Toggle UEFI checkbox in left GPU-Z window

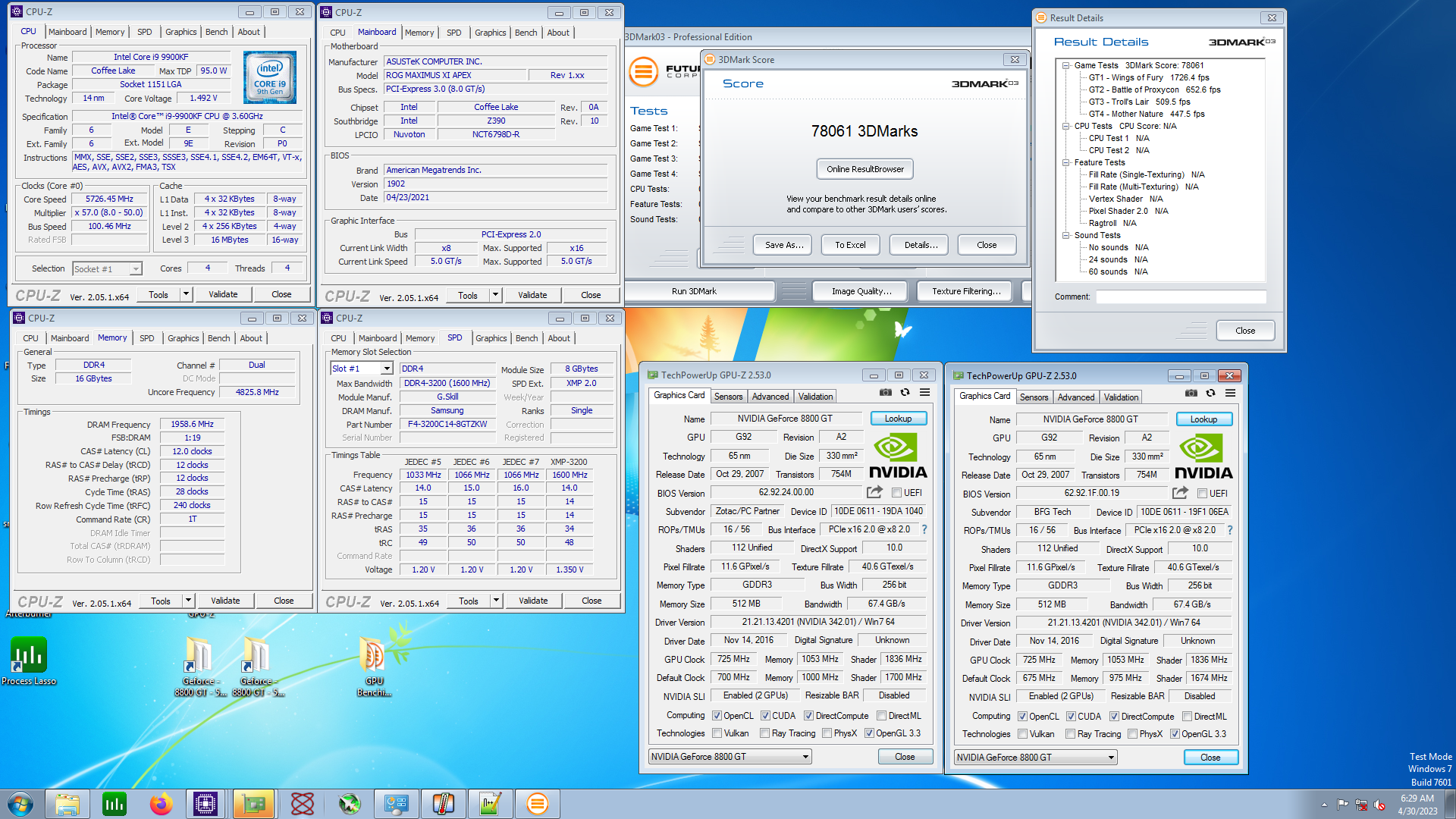[x=897, y=493]
